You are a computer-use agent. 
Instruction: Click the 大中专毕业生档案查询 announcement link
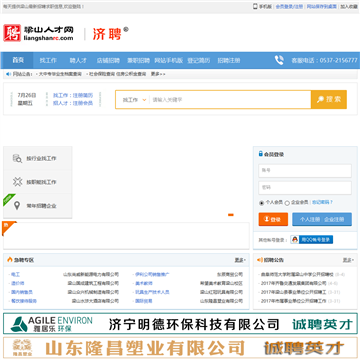60,74
